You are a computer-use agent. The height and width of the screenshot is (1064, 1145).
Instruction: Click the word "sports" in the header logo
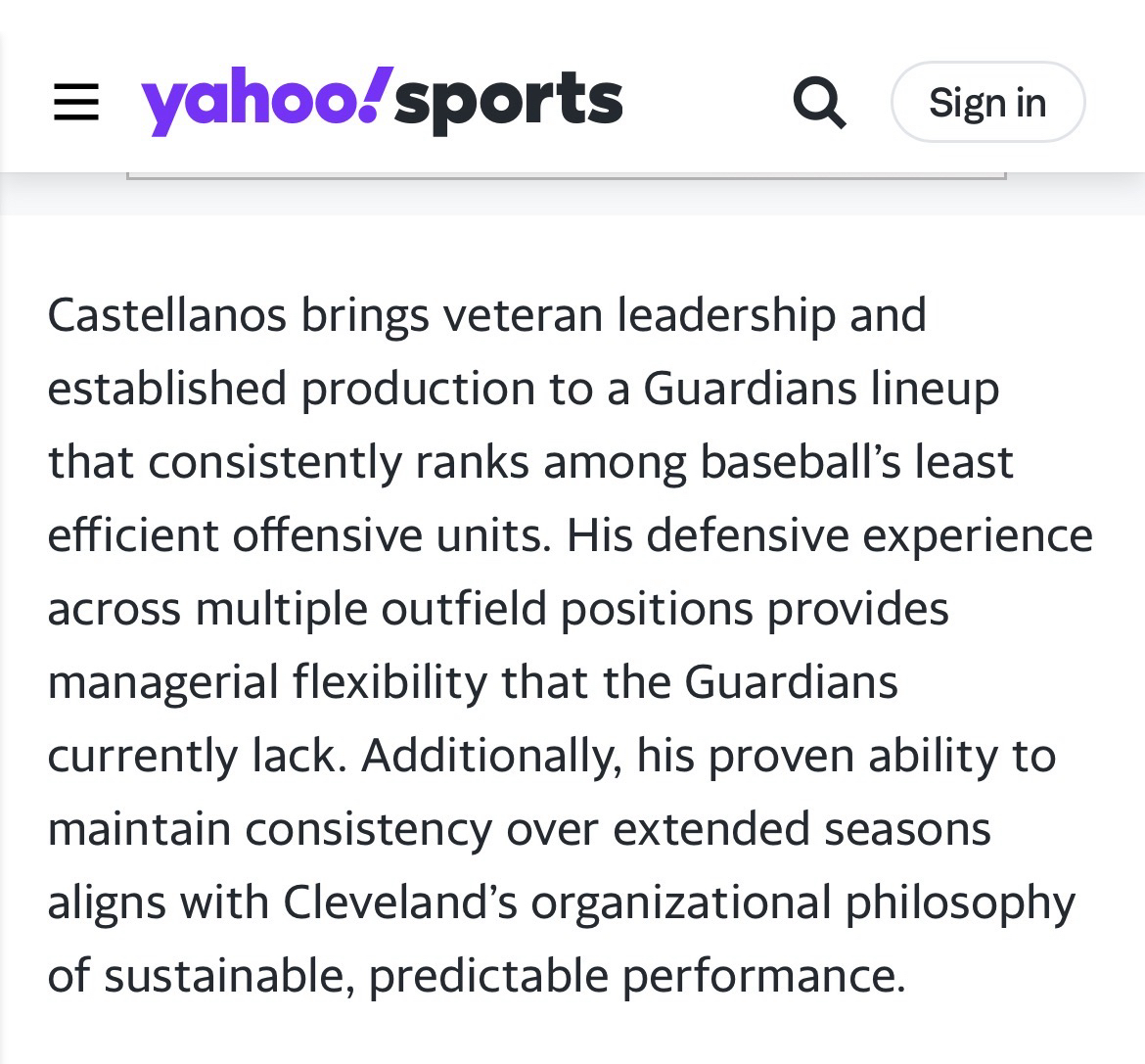(508, 102)
